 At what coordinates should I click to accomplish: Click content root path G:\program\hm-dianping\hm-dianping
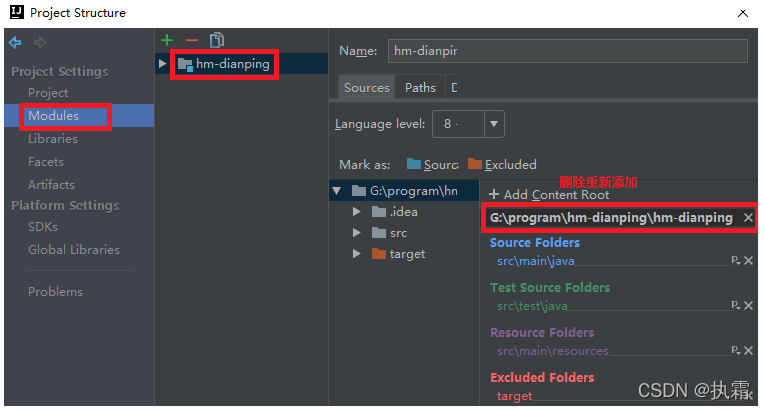click(x=611, y=218)
